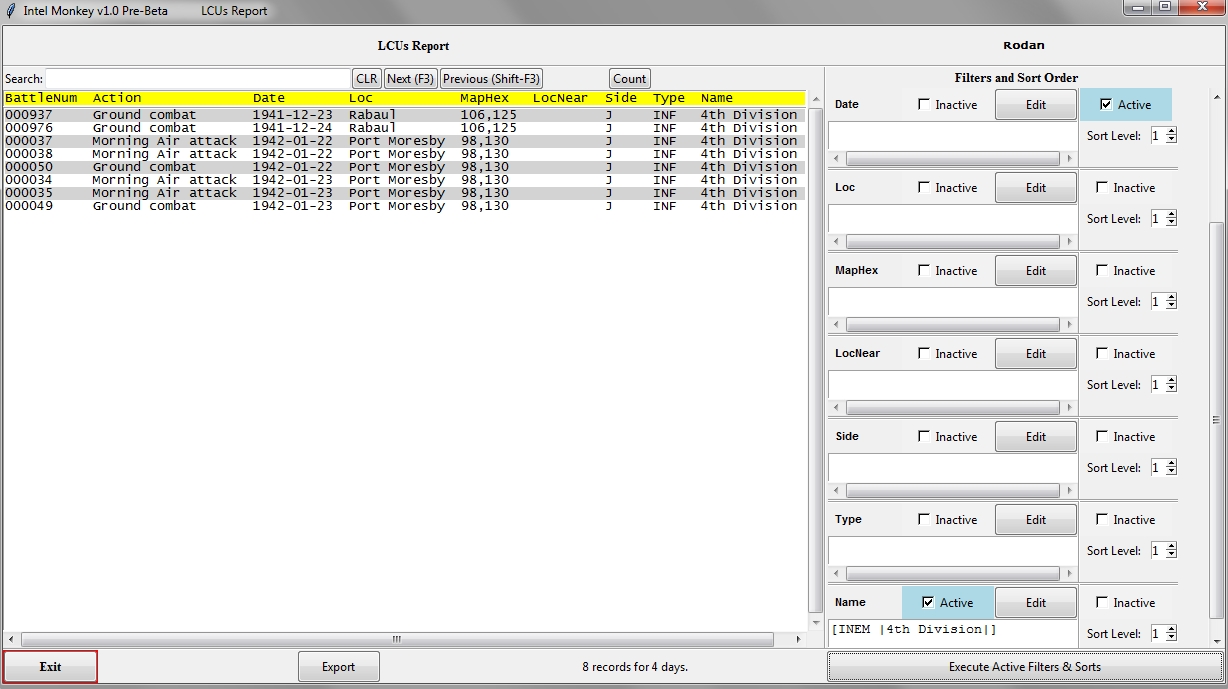The image size is (1228, 689).
Task: Increase the Name Sort Level spinner
Action: pos(1171,629)
